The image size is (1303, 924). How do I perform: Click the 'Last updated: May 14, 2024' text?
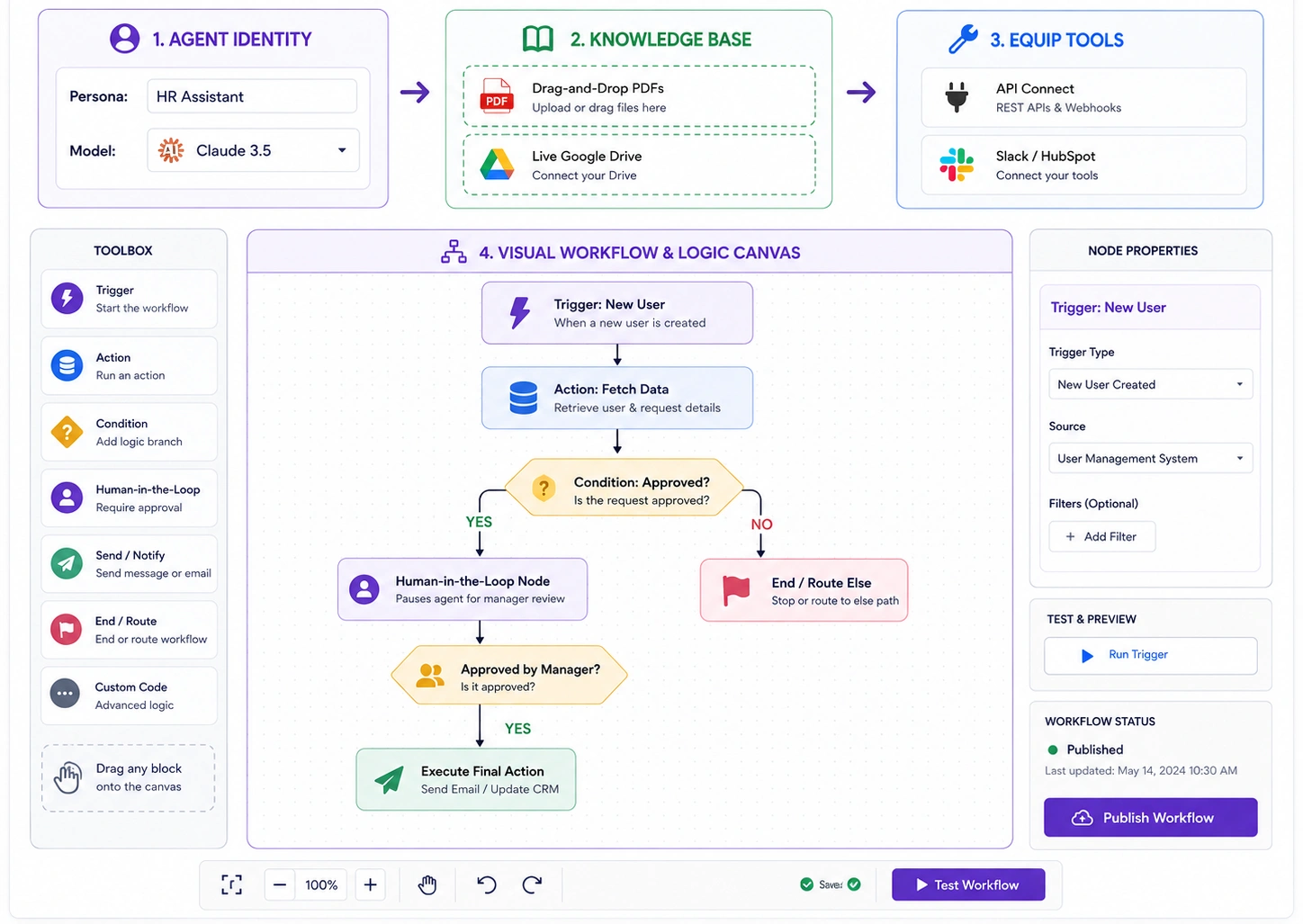[x=1141, y=771]
